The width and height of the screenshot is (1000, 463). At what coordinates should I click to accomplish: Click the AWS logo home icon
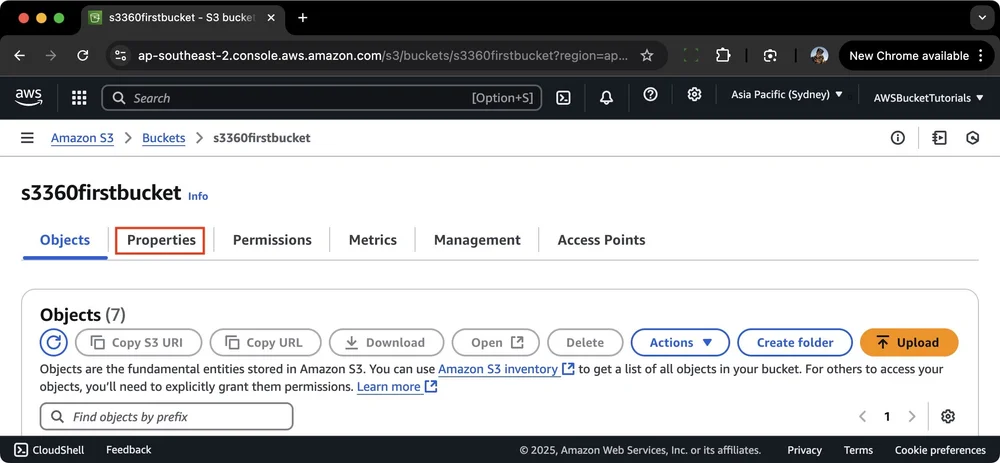[29, 97]
